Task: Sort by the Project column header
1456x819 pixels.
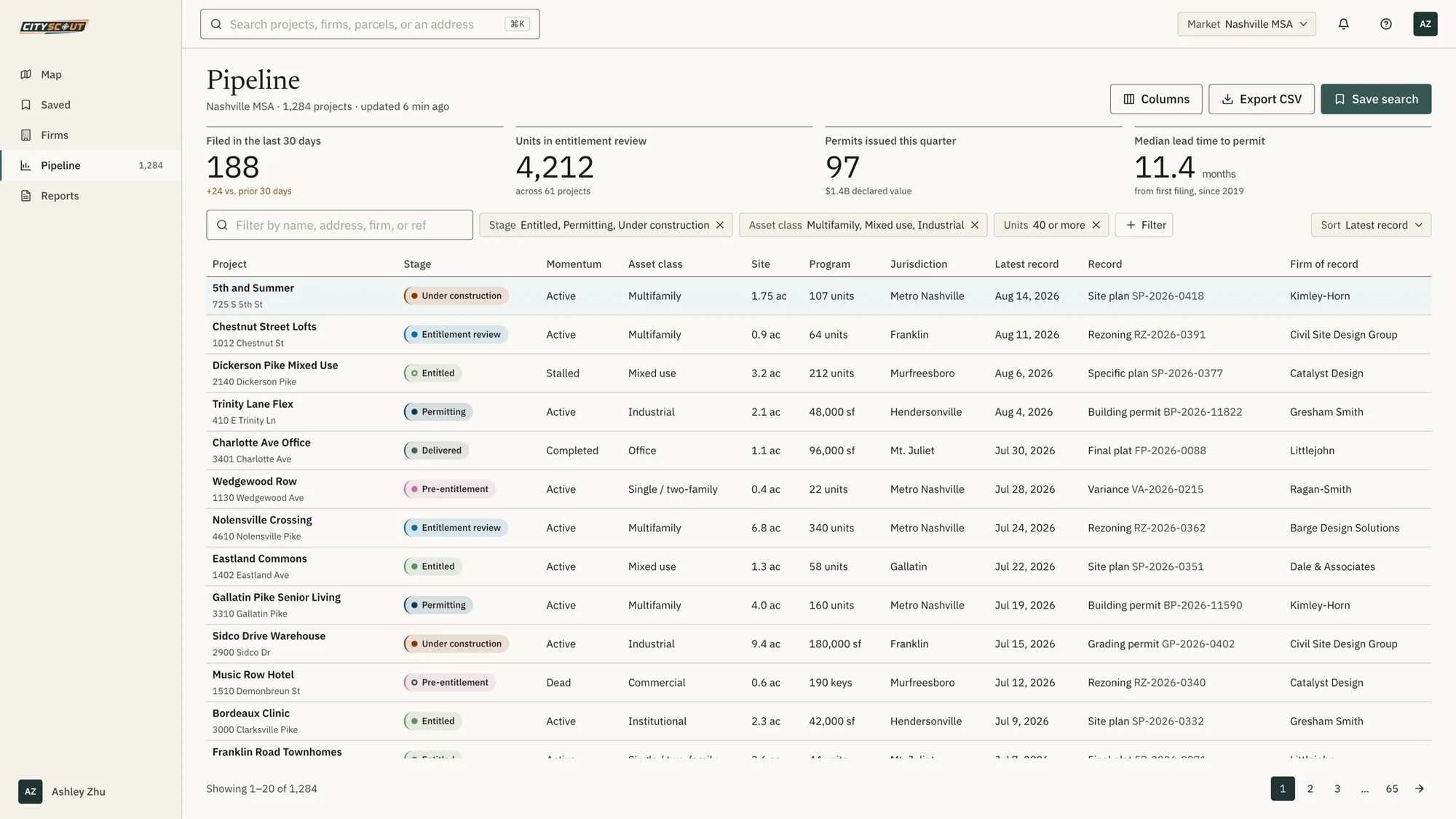Action: pyautogui.click(x=229, y=264)
